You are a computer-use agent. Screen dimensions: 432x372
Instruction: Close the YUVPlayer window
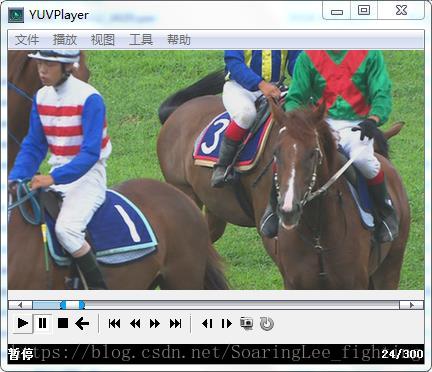401,11
